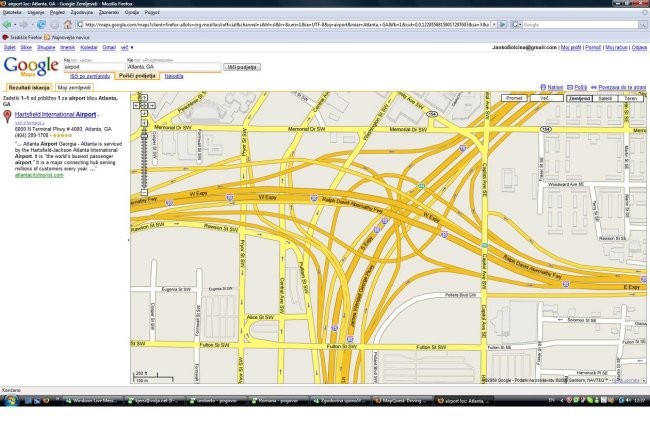This screenshot has width=650, height=446.
Task: Go back with the green back arrow
Action: [x=7, y=25]
